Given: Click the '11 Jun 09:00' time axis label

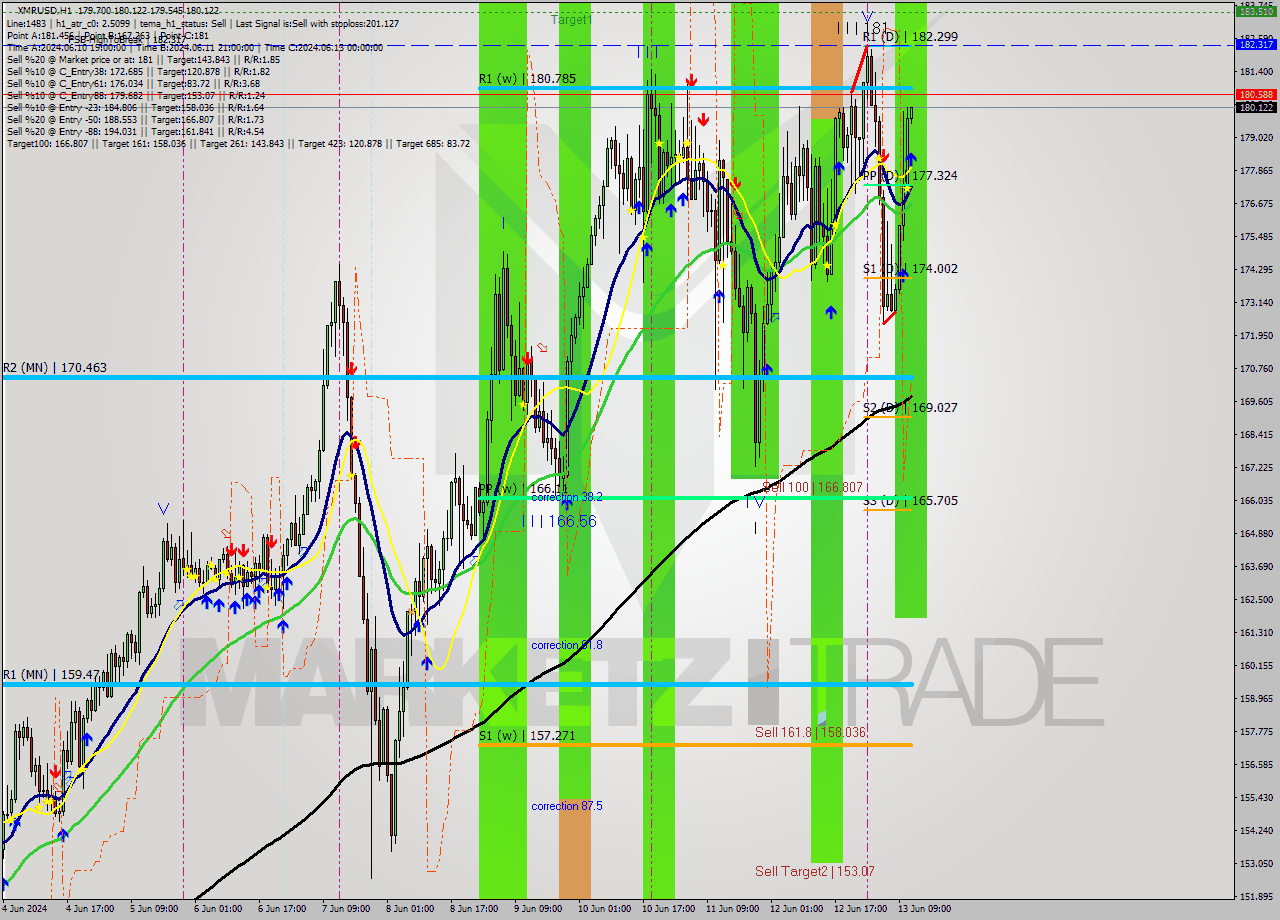Looking at the screenshot, I should (732, 909).
